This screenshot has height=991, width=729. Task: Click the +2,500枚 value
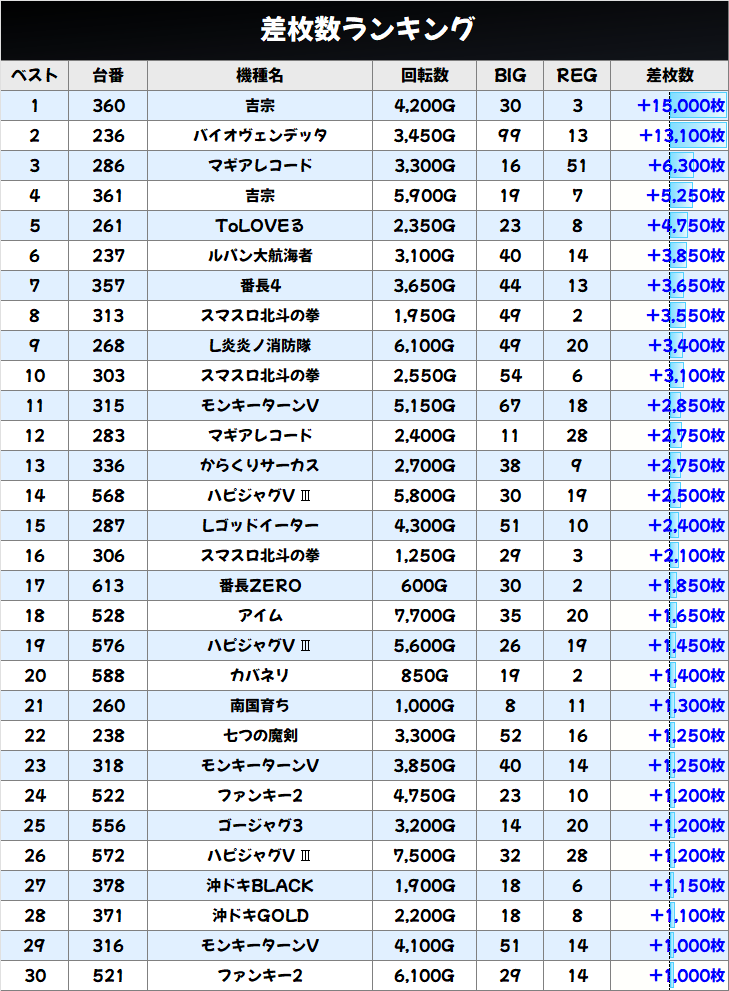(686, 496)
